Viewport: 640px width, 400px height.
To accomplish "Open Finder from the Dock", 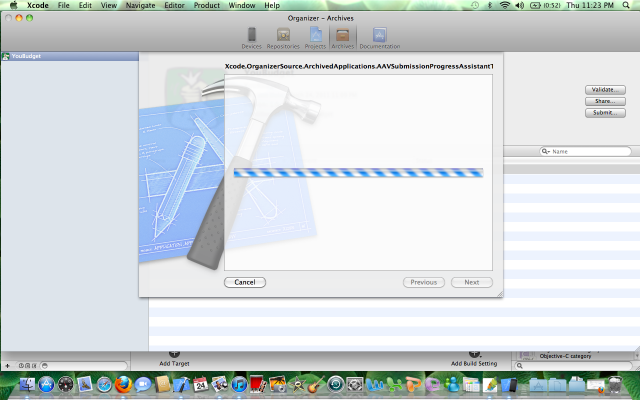I will [x=27, y=384].
